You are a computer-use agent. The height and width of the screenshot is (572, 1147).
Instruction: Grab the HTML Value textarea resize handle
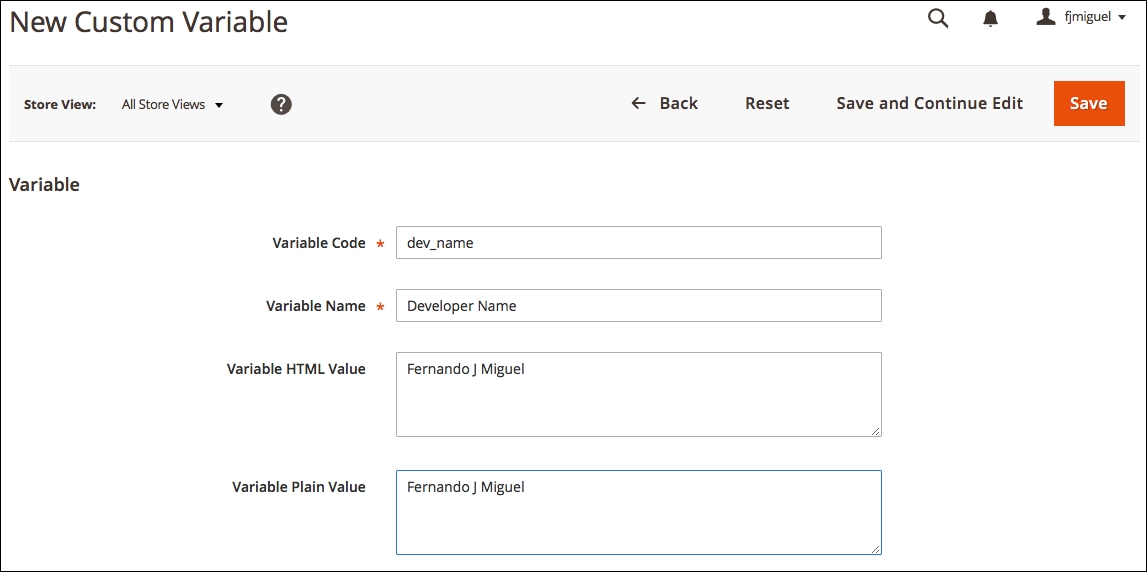pyautogui.click(x=876, y=431)
